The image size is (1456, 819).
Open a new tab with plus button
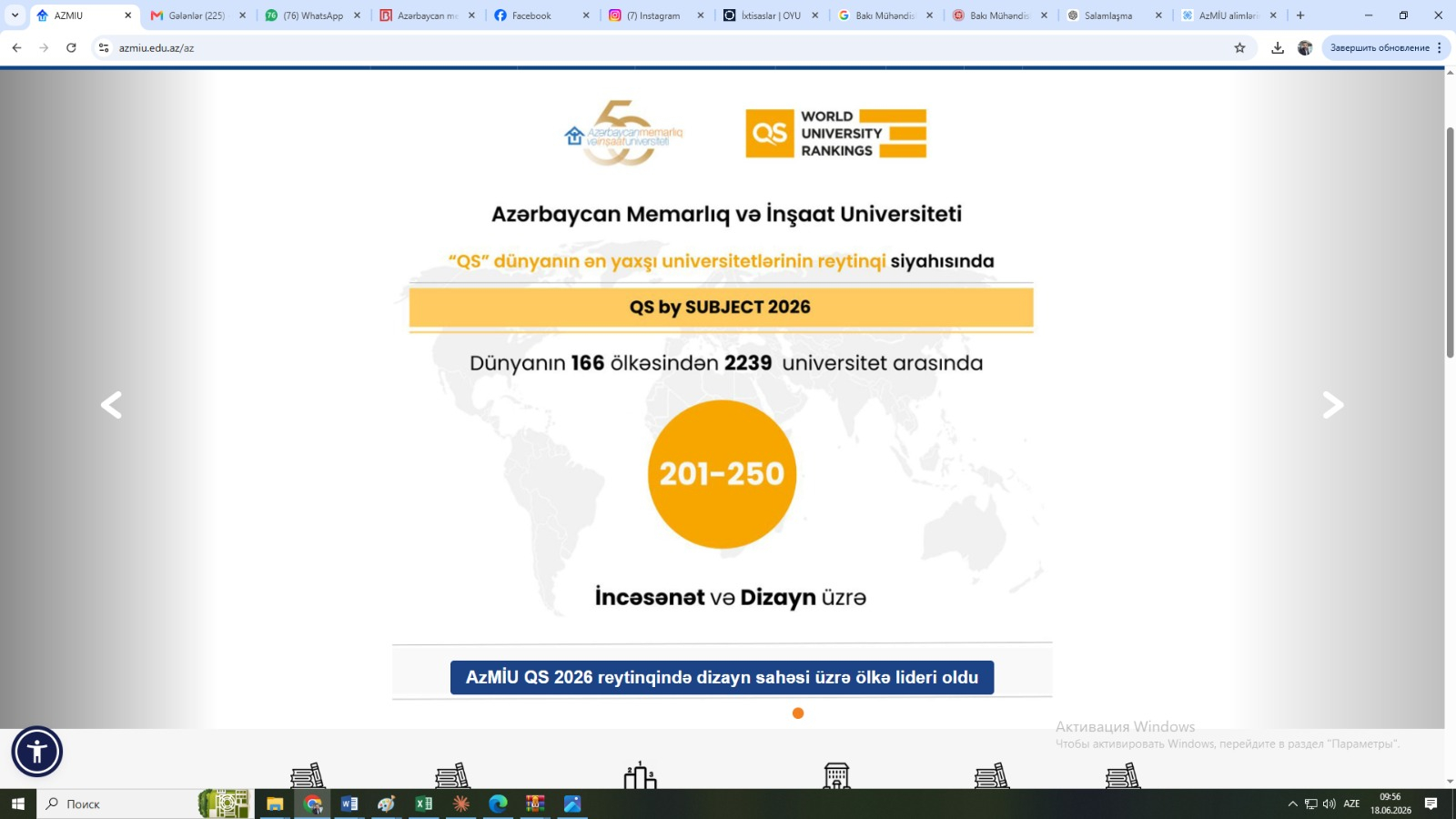pyautogui.click(x=1300, y=15)
